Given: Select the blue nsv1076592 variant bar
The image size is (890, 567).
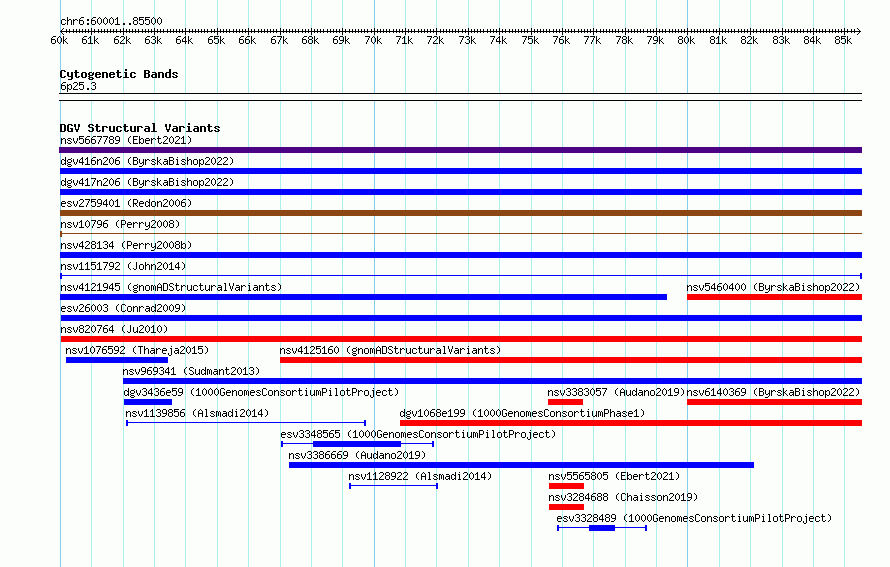Looking at the screenshot, I should [x=117, y=360].
